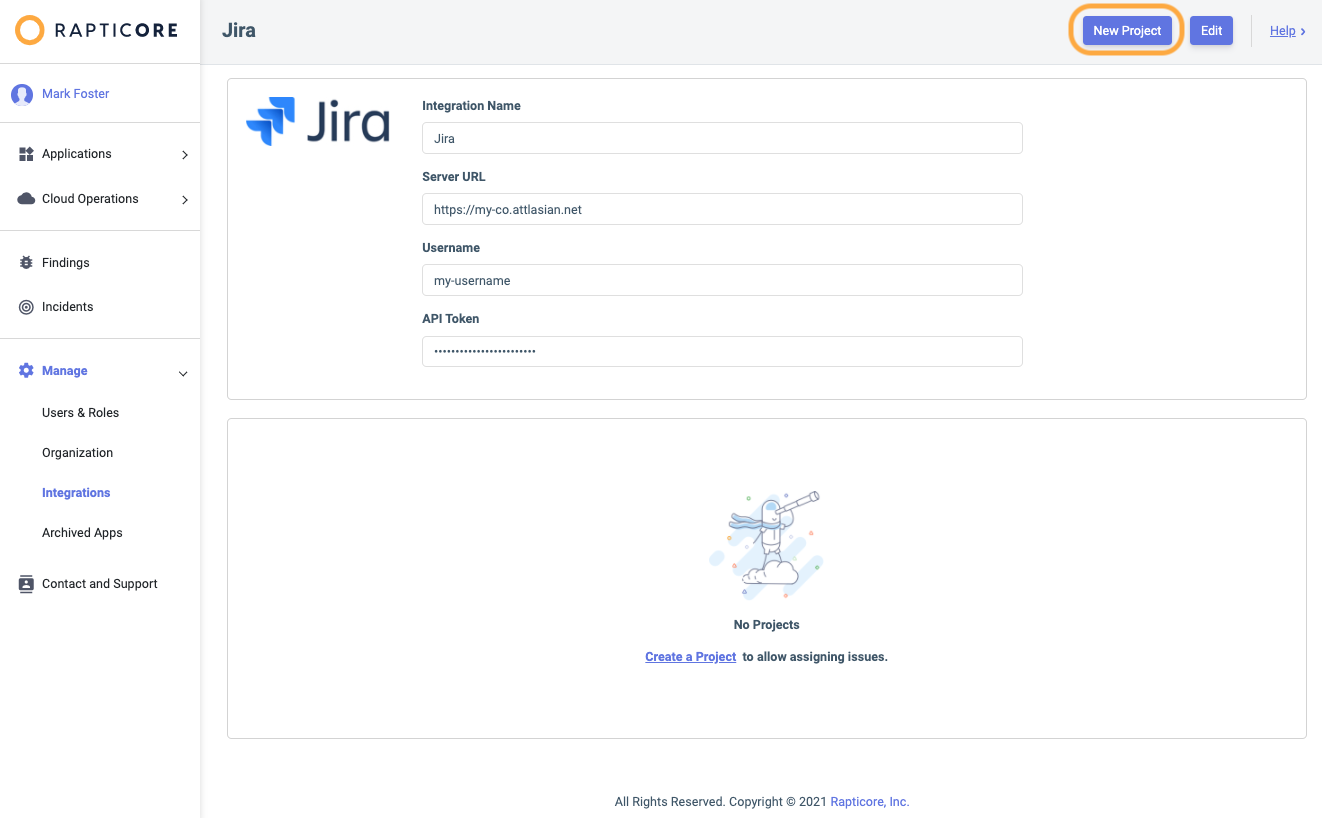1322x818 pixels.
Task: Click the Jira page title
Action: coord(239,31)
